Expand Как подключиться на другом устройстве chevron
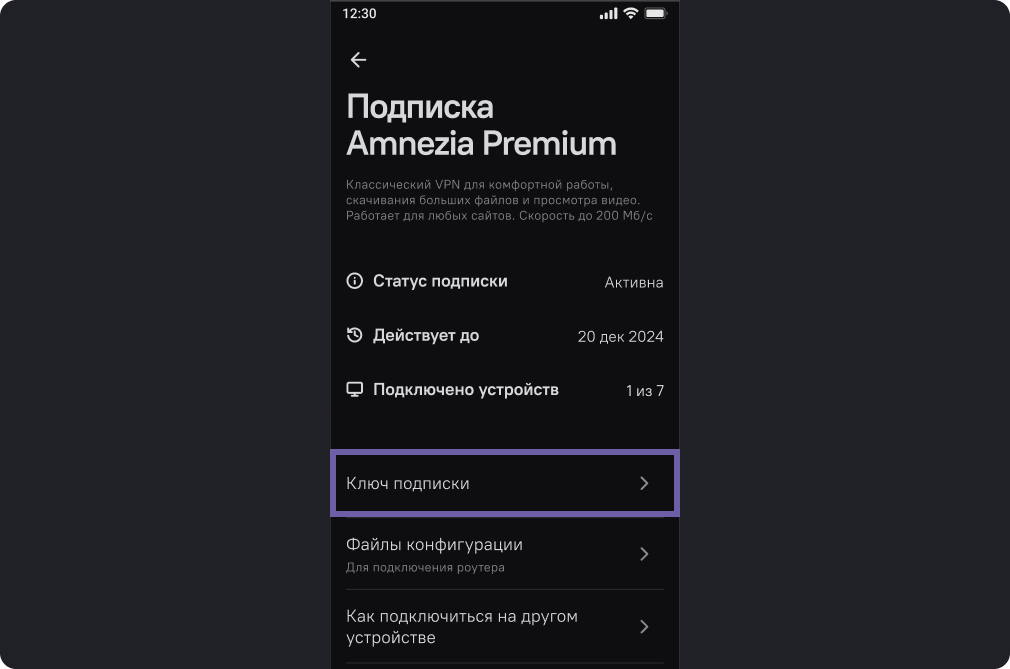The height and width of the screenshot is (669, 1010). tap(644, 627)
